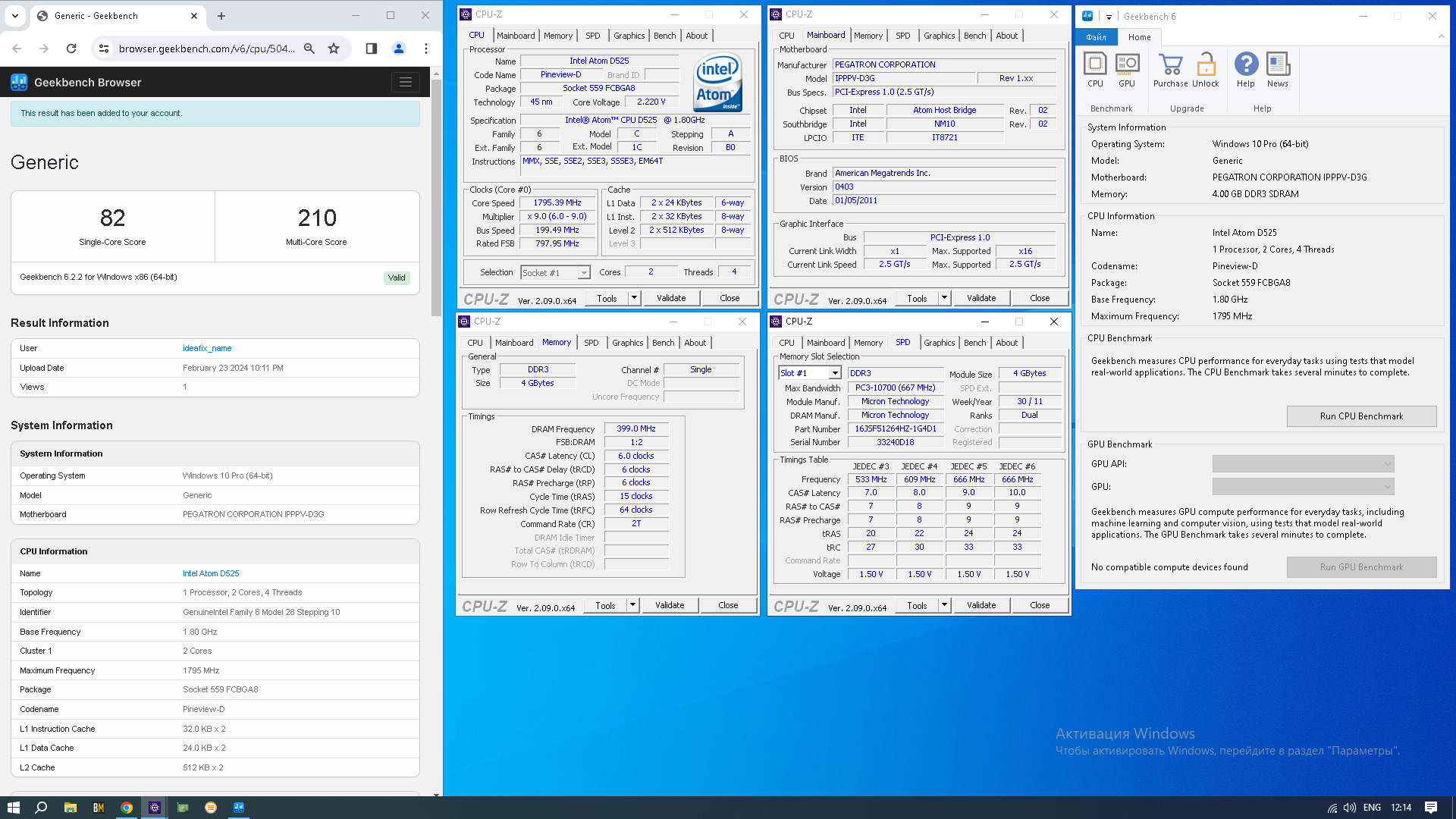Screen dimensions: 1456x819
Task: Click the Chrome taskbar icon
Action: [127, 808]
